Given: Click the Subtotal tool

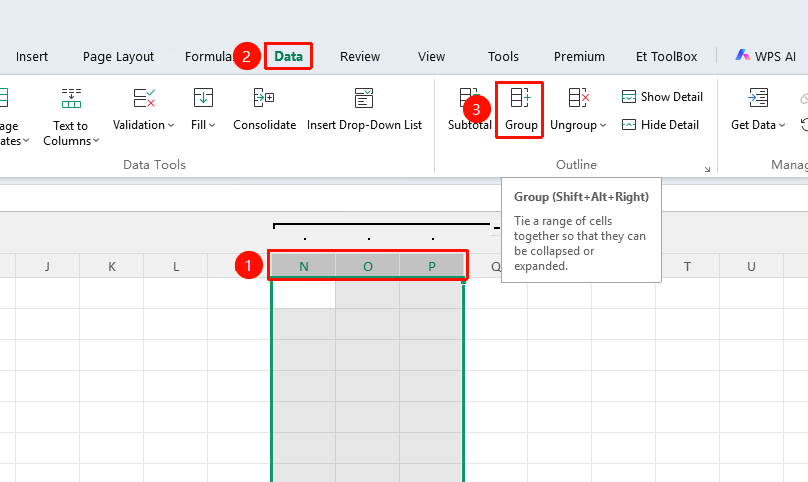Looking at the screenshot, I should point(469,109).
